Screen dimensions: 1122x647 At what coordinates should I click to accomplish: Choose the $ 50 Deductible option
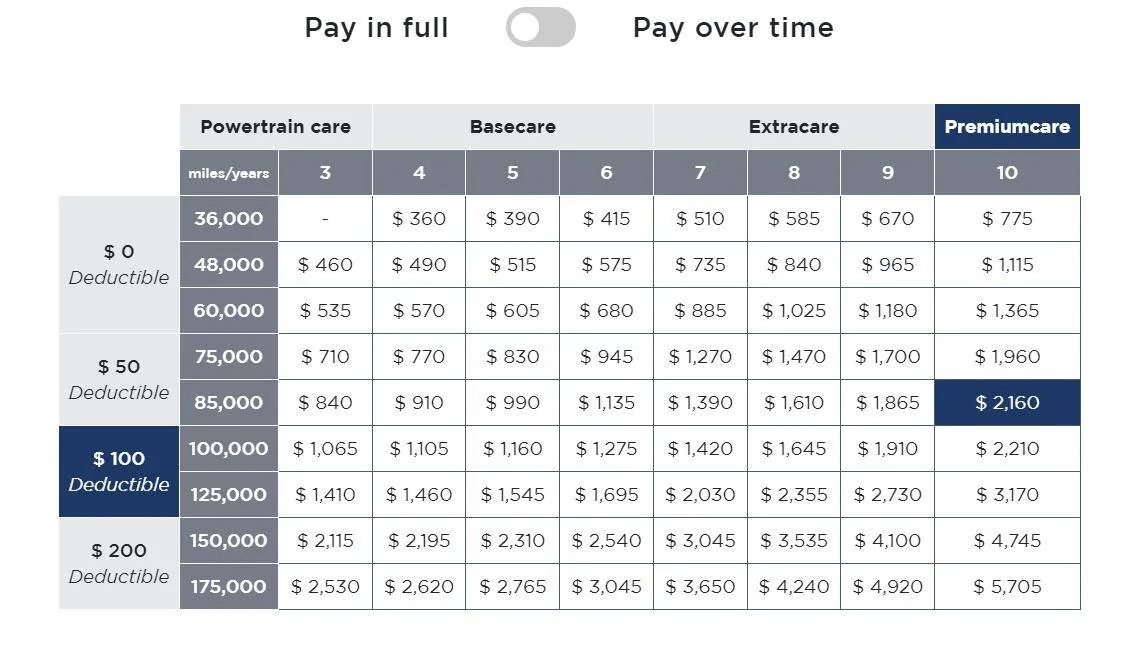pos(119,379)
